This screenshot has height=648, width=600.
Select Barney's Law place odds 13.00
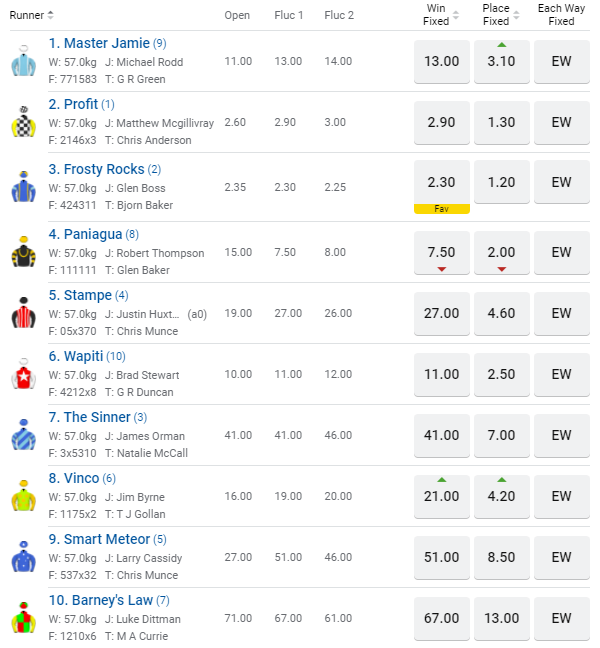pyautogui.click(x=502, y=618)
